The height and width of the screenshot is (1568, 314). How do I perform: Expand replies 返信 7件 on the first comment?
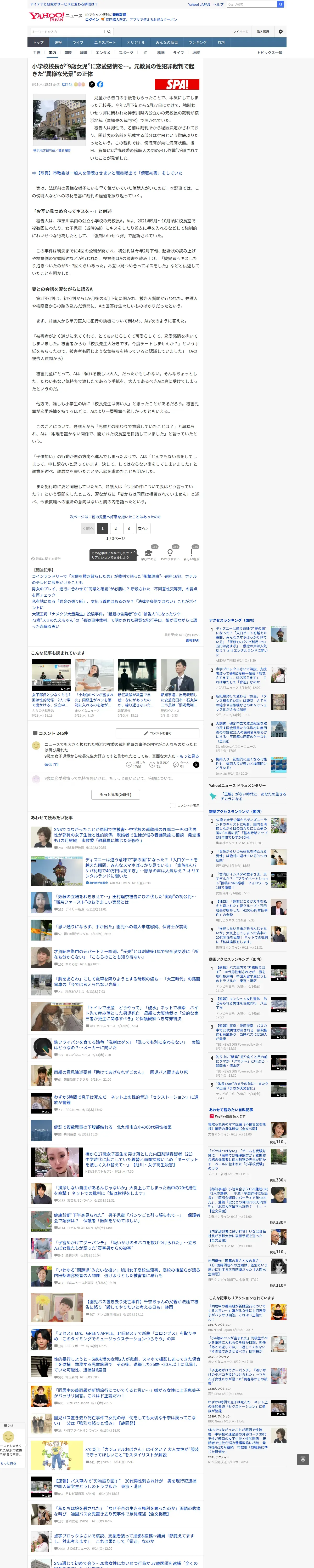[x=51, y=764]
